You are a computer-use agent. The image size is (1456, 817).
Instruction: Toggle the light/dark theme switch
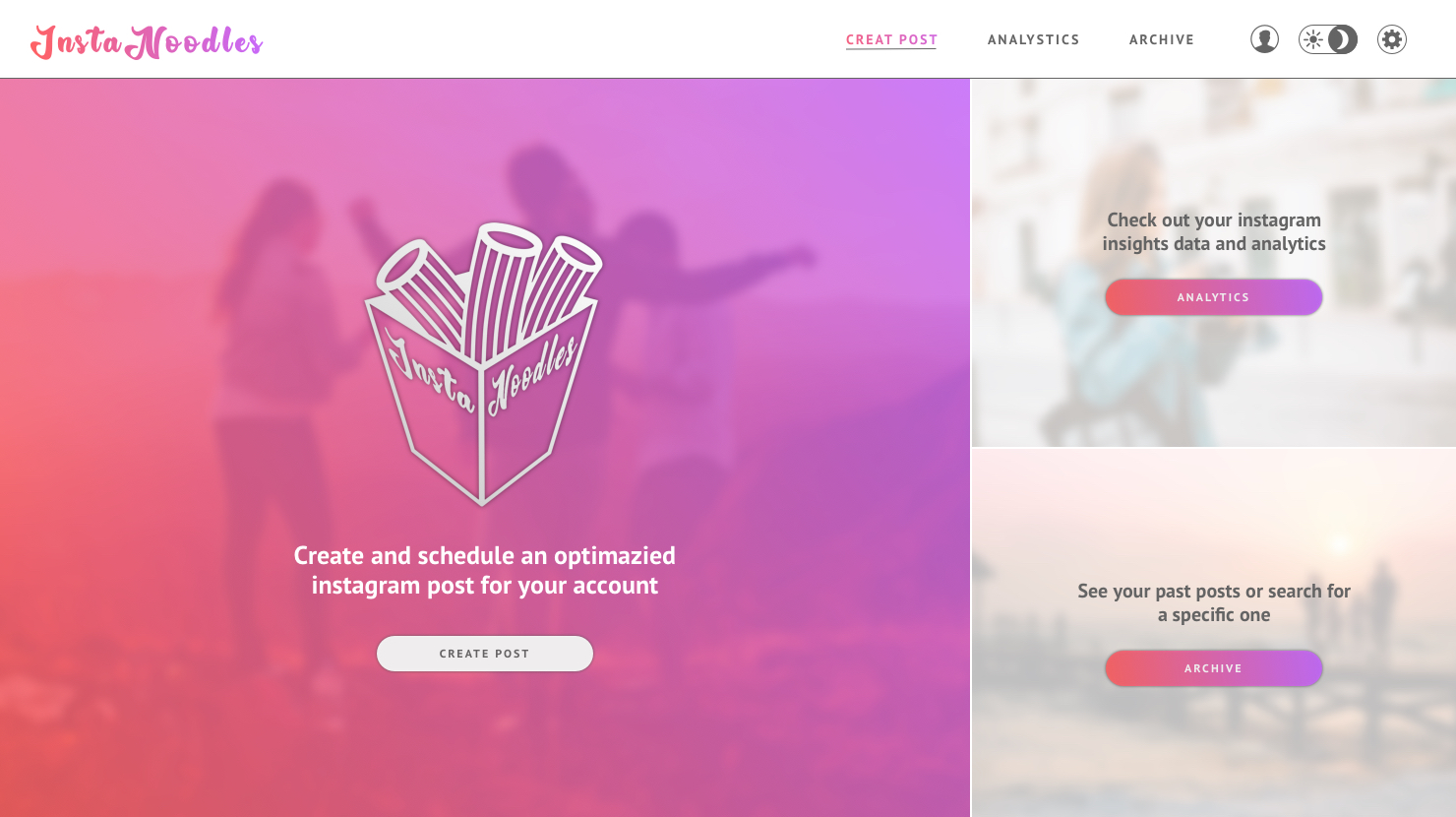pyautogui.click(x=1328, y=39)
